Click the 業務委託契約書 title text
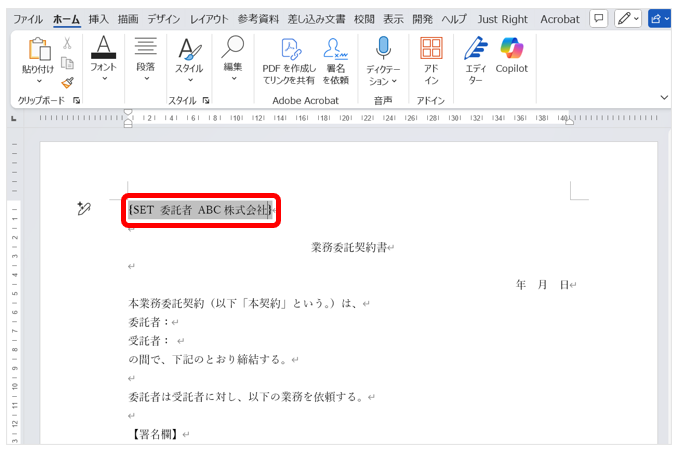The height and width of the screenshot is (455, 681). point(349,247)
